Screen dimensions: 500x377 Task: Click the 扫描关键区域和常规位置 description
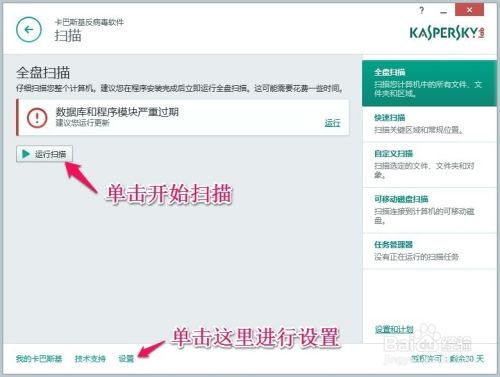coord(418,130)
